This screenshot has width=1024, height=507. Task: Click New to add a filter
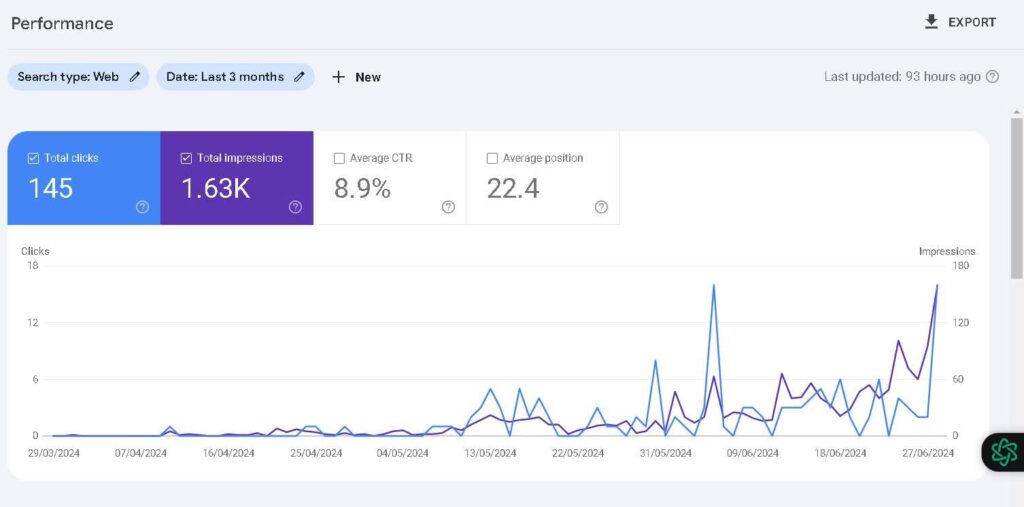[368, 77]
